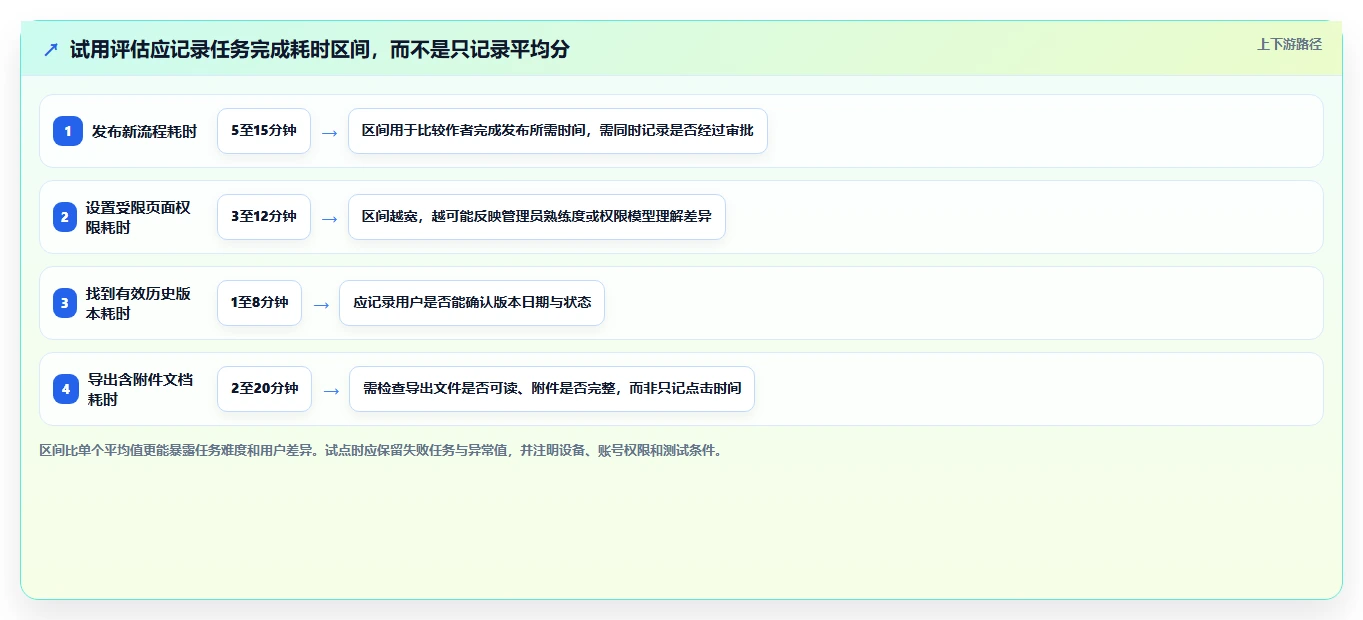1363x620 pixels.
Task: Click the arrow after '3至12分钟'
Action: pyautogui.click(x=329, y=218)
